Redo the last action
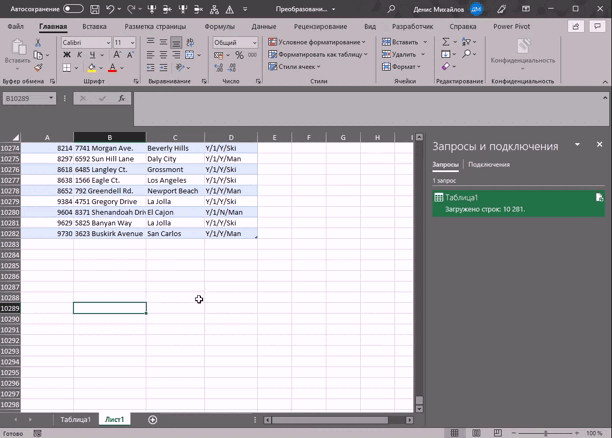612x438 pixels. pos(131,9)
